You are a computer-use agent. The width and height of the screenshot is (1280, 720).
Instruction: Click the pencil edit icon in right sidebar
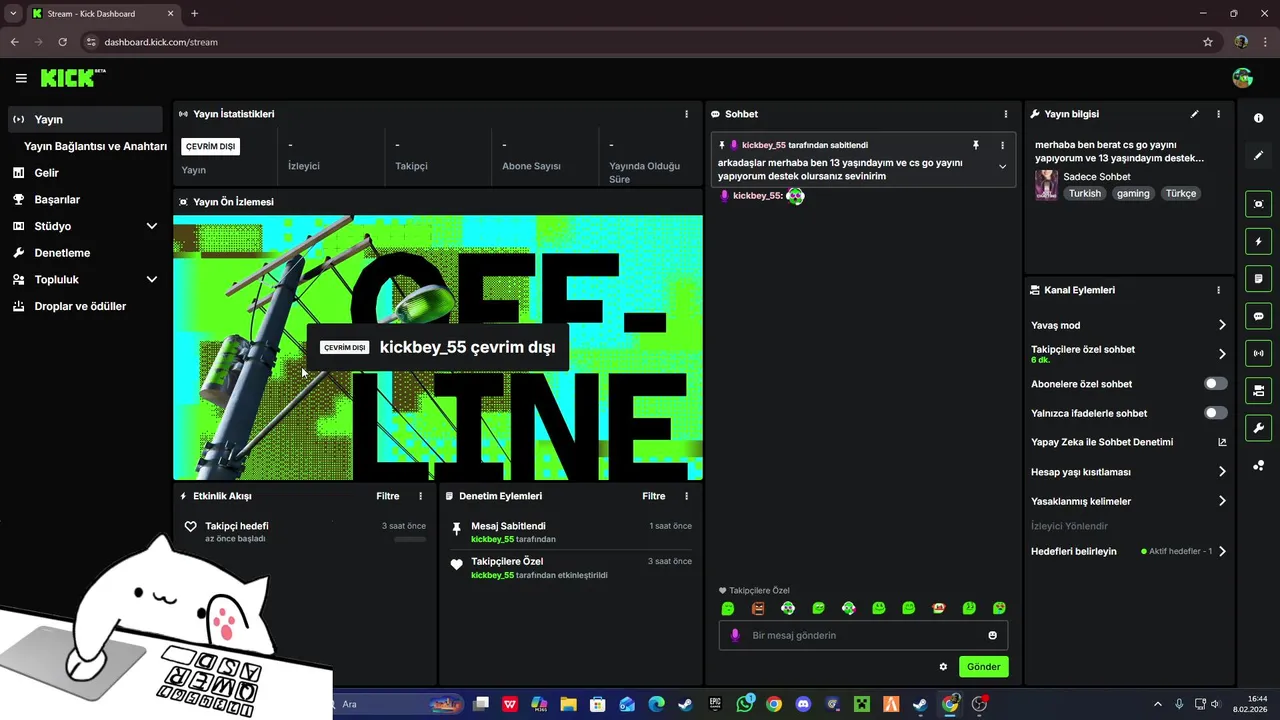coord(1258,156)
